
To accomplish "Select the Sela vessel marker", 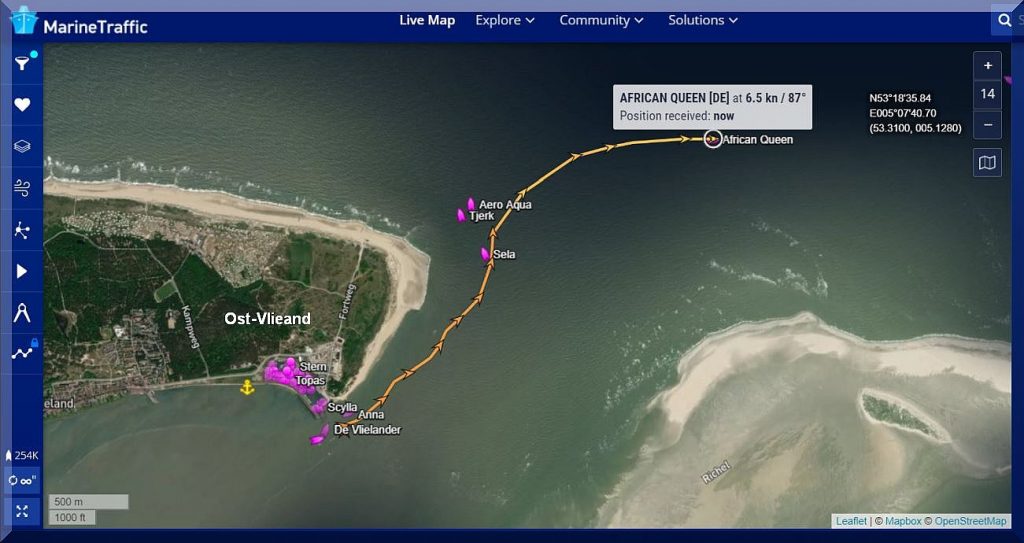I will coord(485,254).
